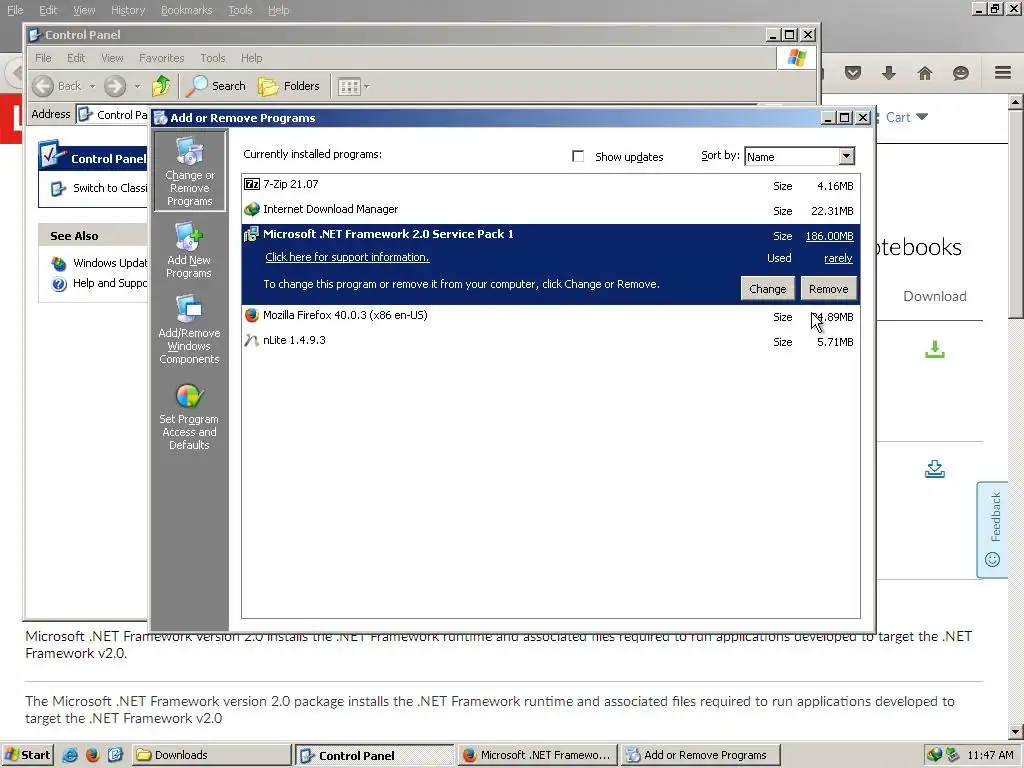Open Add New Programs sidebar icon
The height and width of the screenshot is (768, 1024).
(189, 251)
